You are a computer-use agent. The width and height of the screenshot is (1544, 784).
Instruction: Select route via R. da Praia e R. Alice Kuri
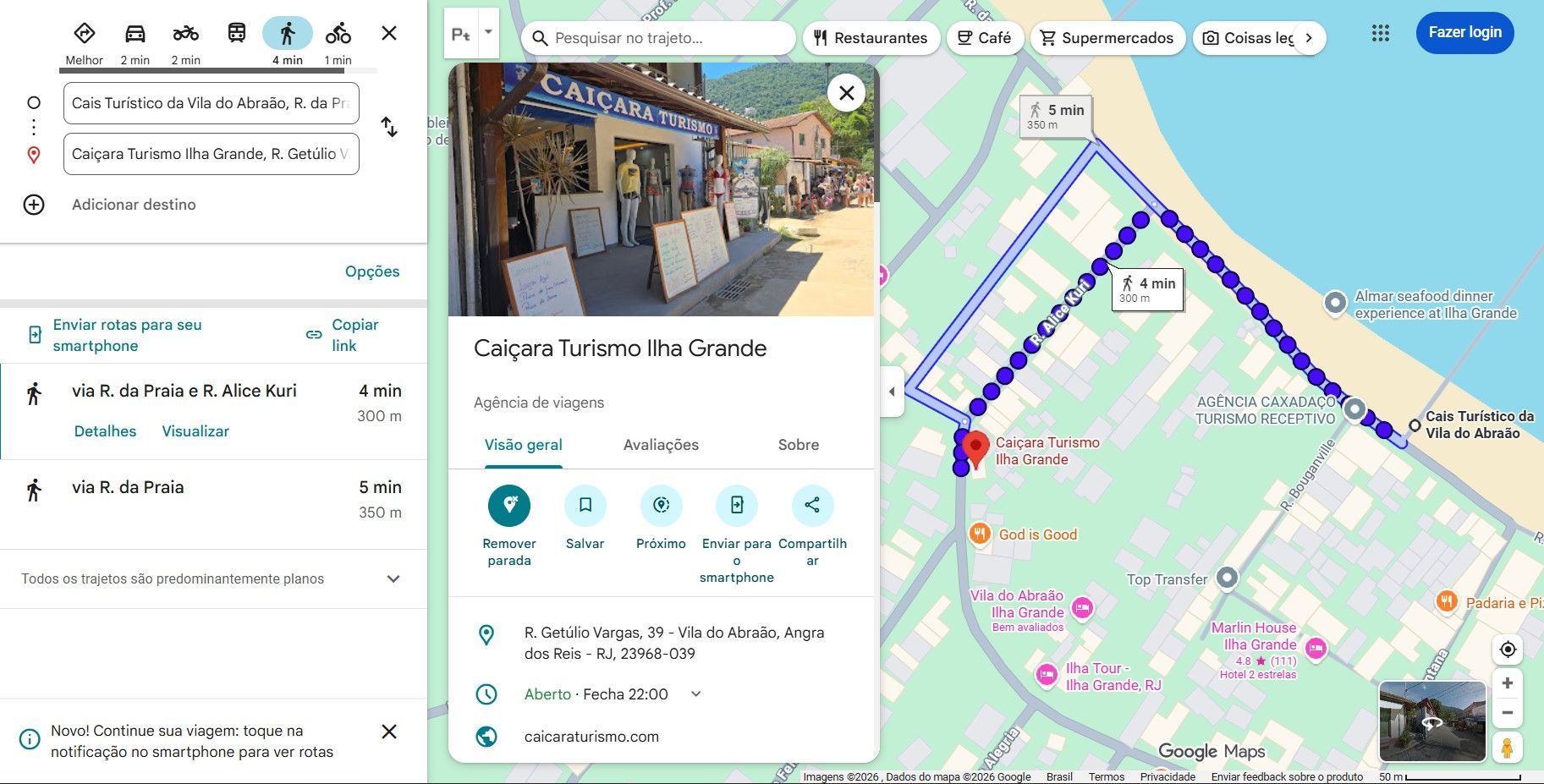click(x=213, y=412)
